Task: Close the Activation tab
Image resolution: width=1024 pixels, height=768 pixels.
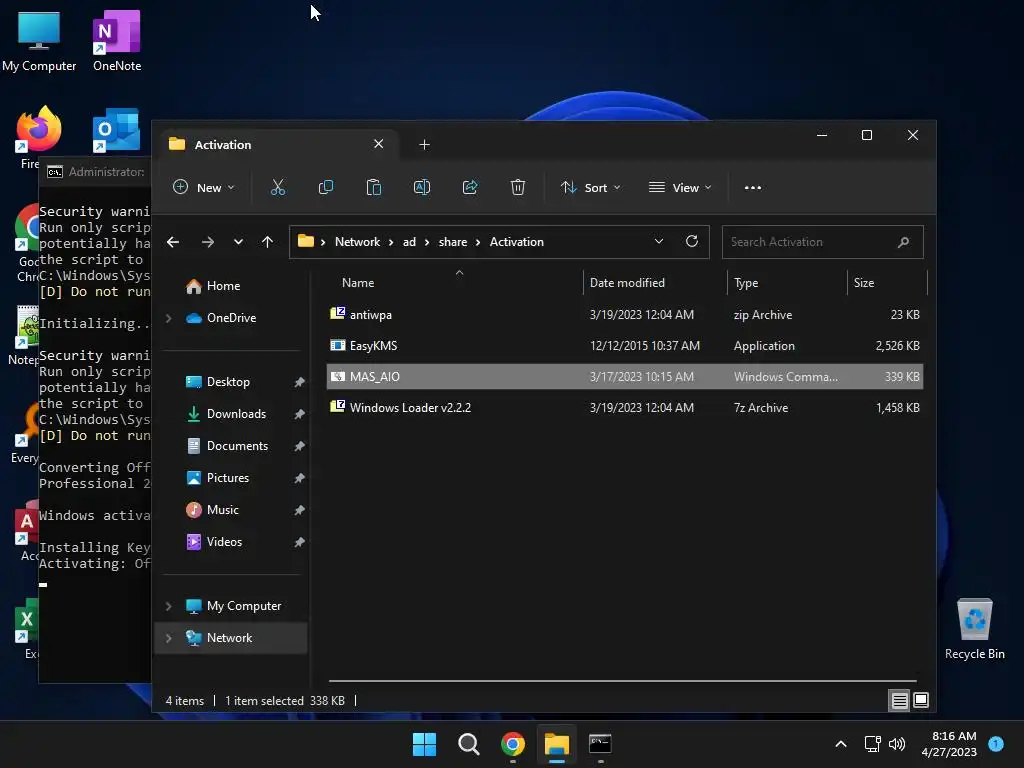Action: (378, 144)
